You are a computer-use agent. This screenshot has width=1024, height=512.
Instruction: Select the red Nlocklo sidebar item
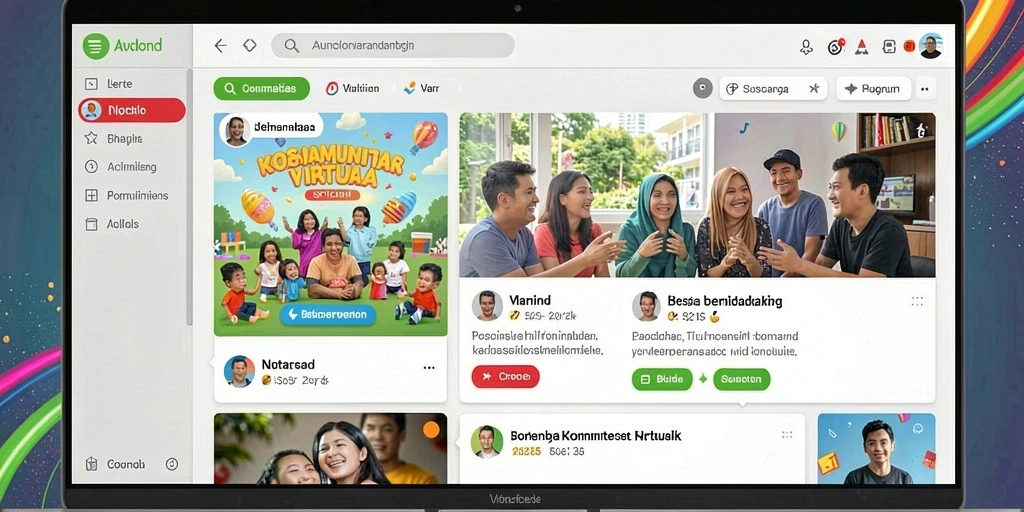[131, 110]
